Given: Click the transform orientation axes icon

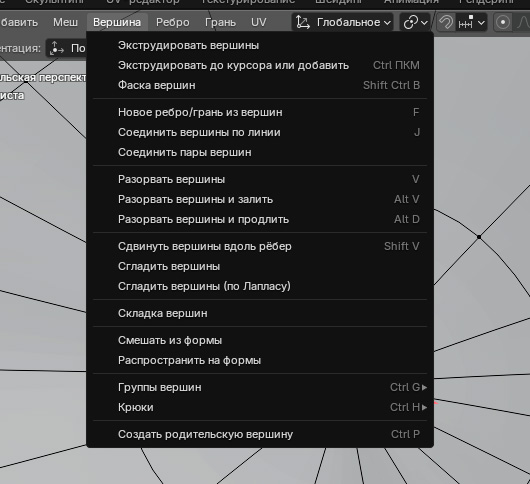Looking at the screenshot, I should 303,22.
